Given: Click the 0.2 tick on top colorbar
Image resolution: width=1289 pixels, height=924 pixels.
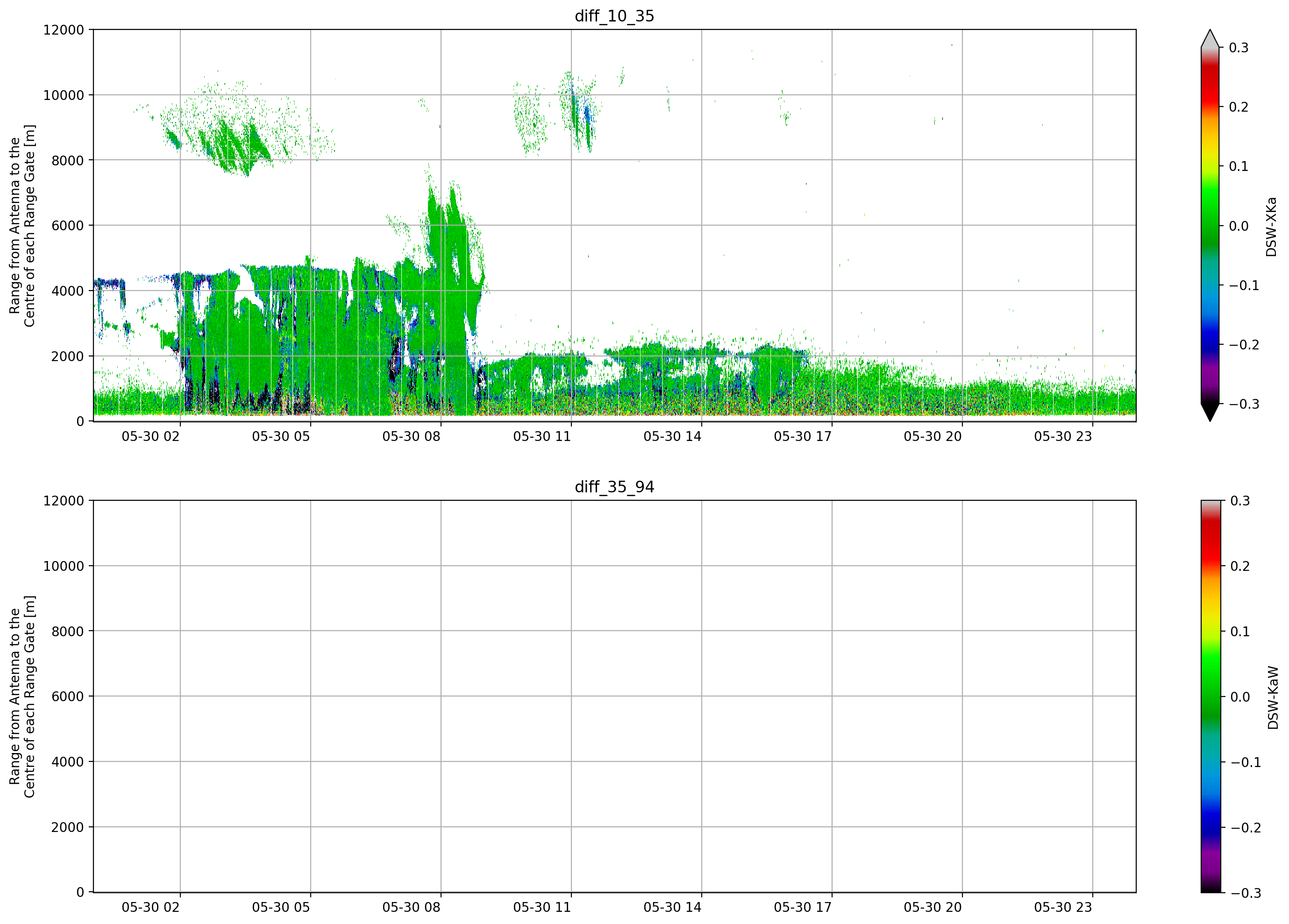Looking at the screenshot, I should tap(1239, 107).
